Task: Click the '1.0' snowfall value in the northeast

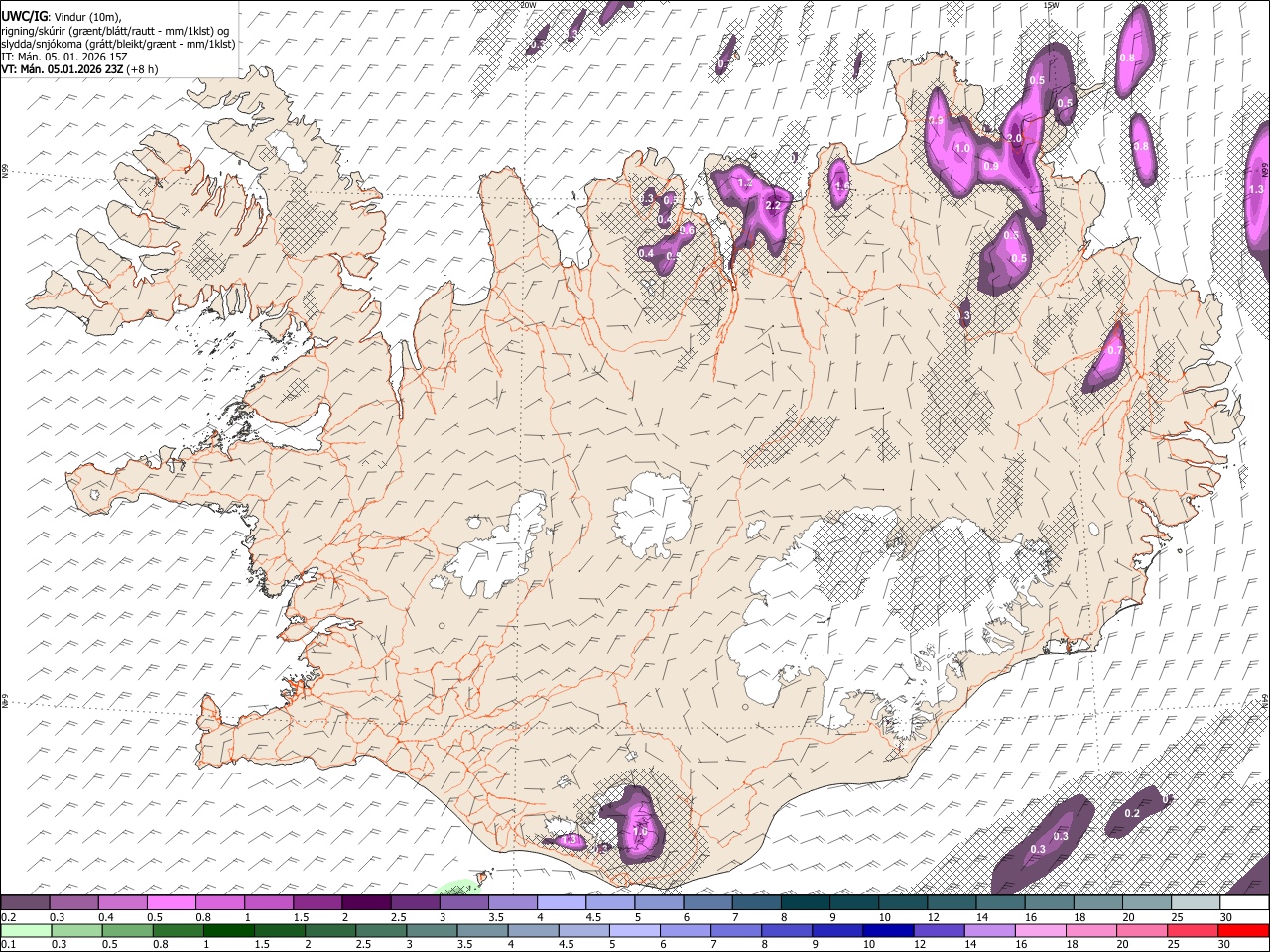Action: click(x=962, y=149)
